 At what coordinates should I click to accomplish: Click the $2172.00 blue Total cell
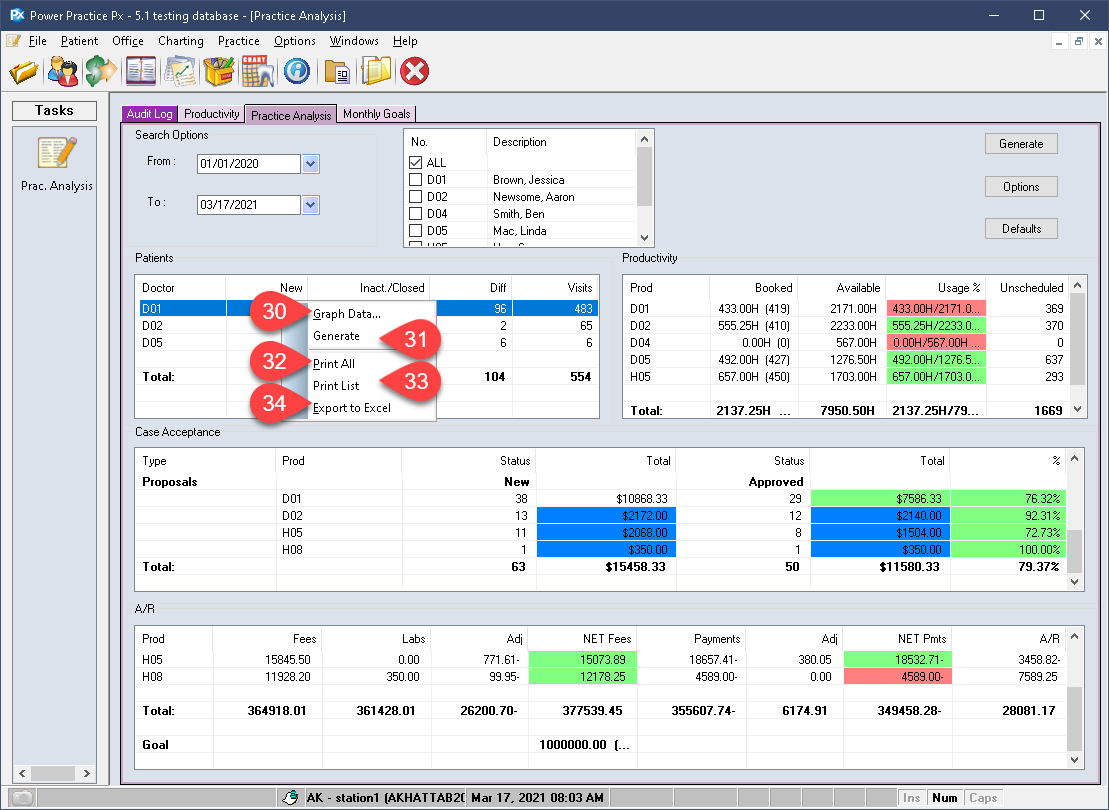606,516
